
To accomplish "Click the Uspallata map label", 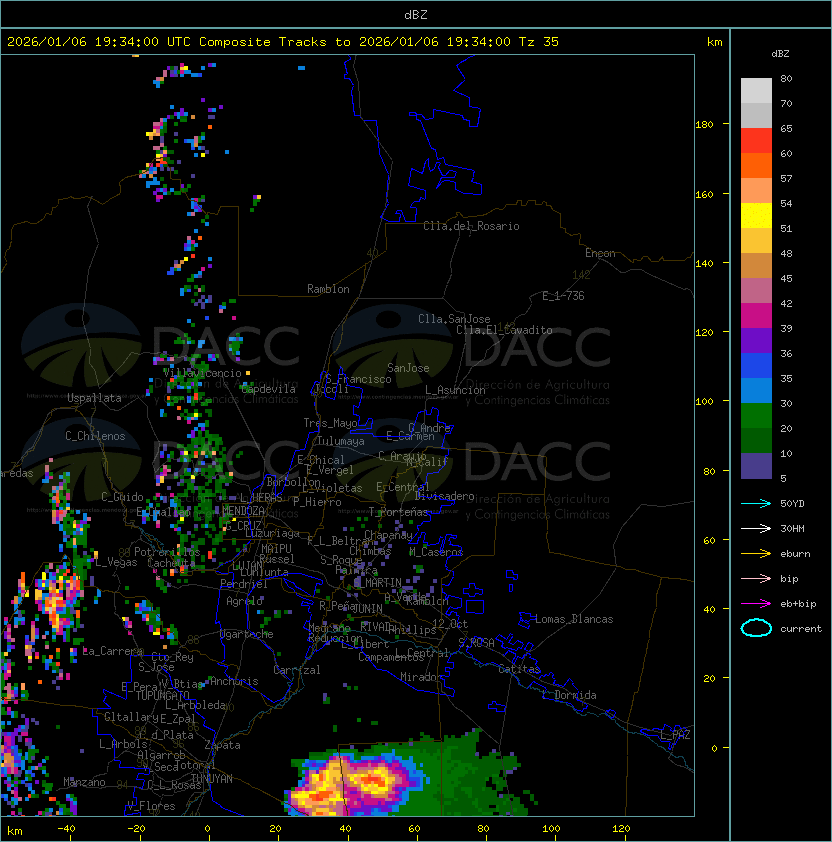I will point(94,398).
